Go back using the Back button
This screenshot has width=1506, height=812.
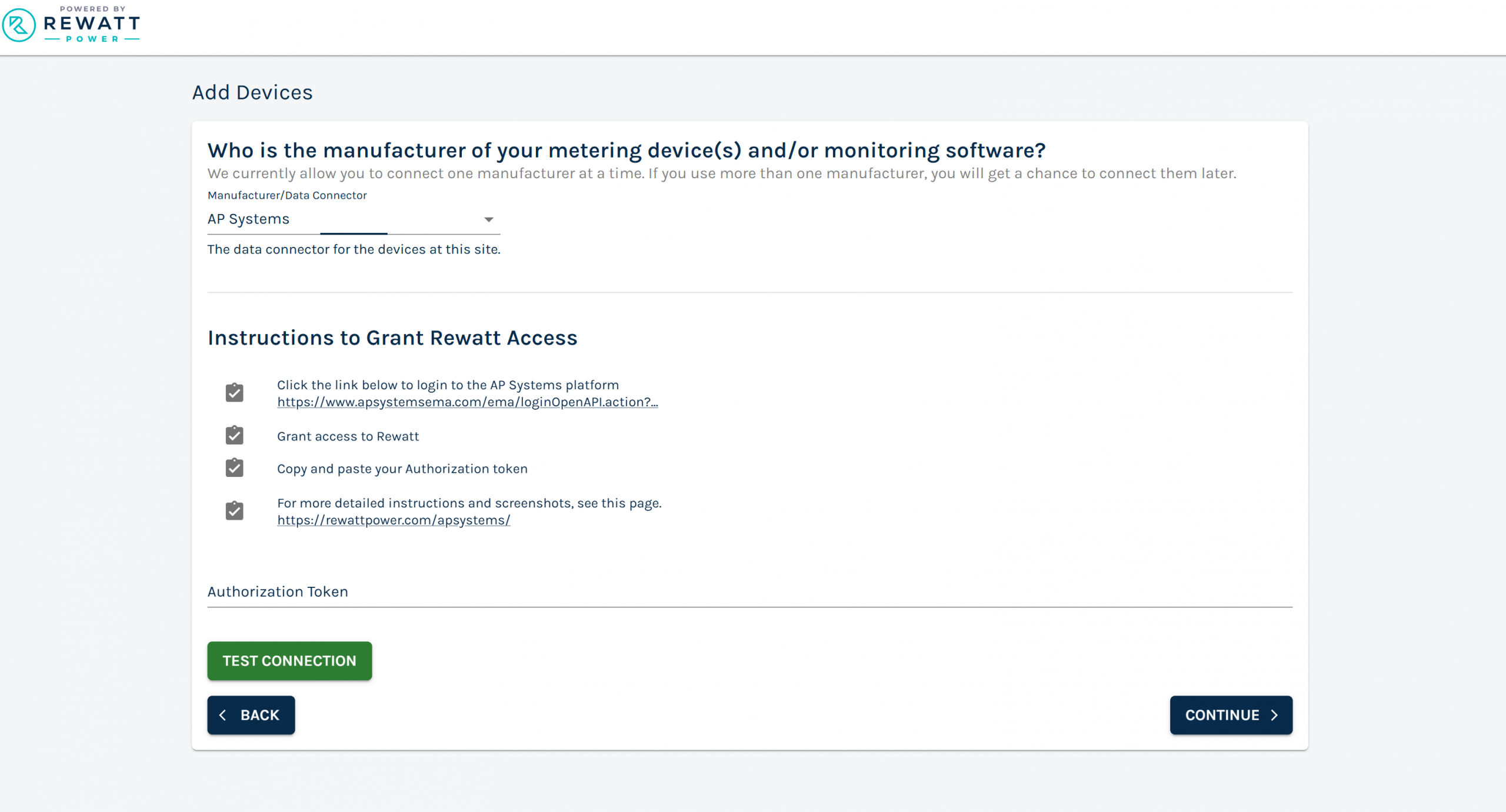tap(251, 715)
